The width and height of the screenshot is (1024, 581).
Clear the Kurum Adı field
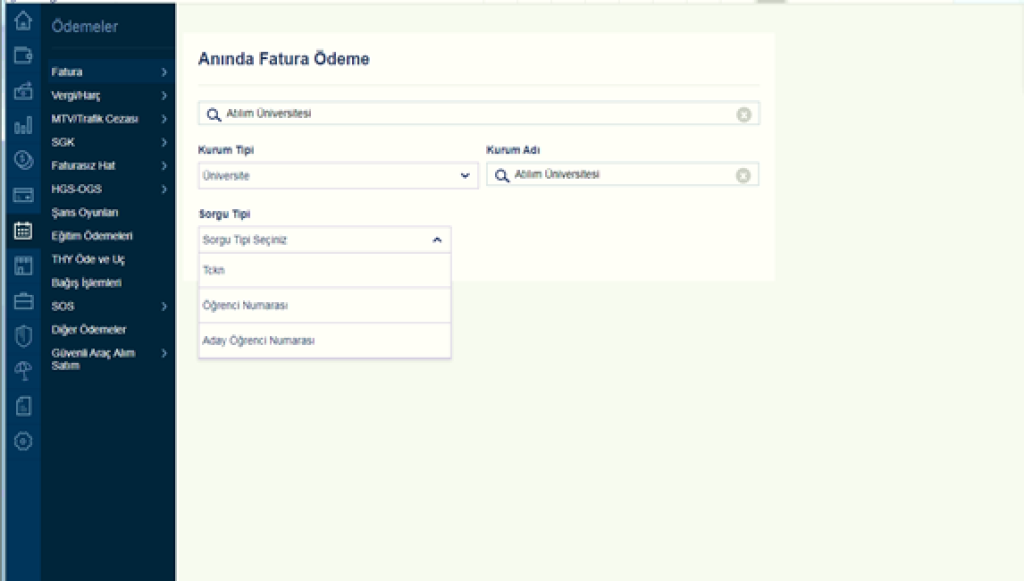pyautogui.click(x=743, y=175)
